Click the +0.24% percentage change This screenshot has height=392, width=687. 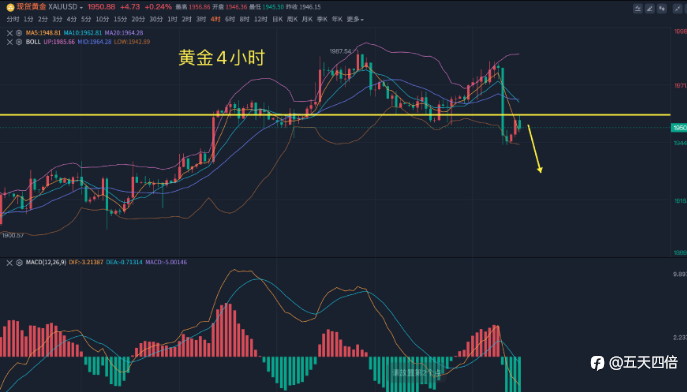158,7
